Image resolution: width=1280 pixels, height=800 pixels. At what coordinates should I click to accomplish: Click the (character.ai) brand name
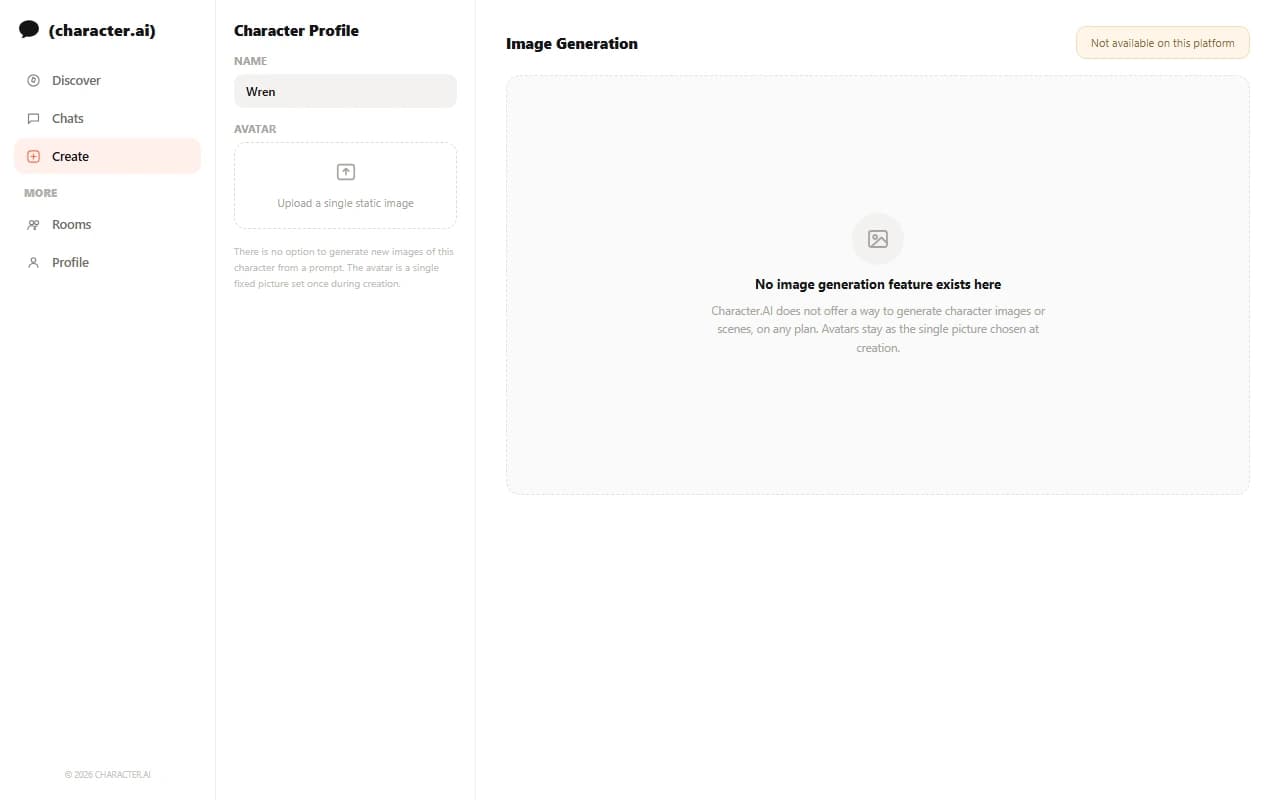[x=102, y=30]
